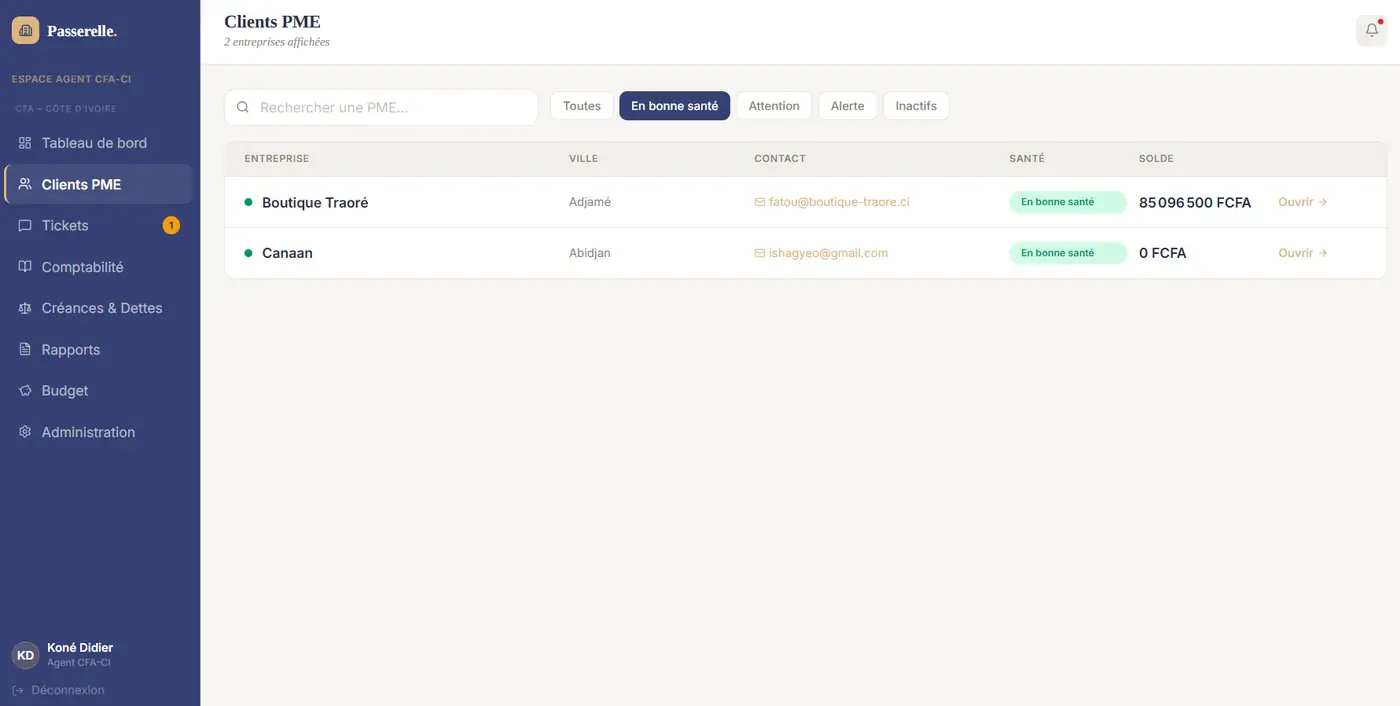Log out via Déconnexion

58,690
